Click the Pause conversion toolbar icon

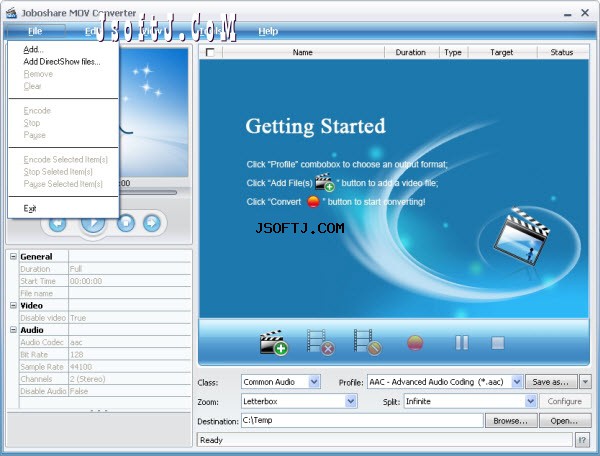tap(462, 343)
